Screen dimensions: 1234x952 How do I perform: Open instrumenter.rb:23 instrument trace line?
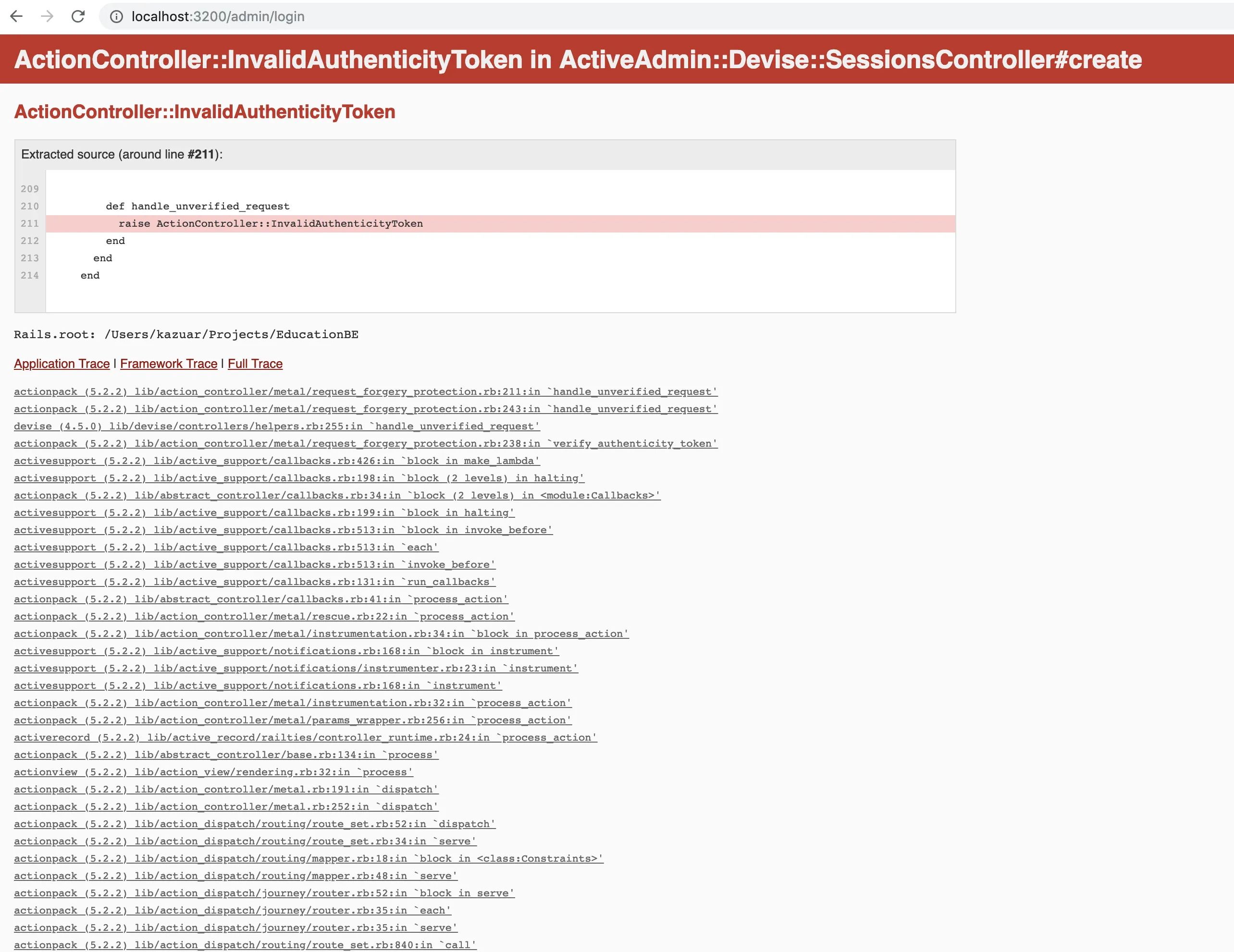click(296, 668)
